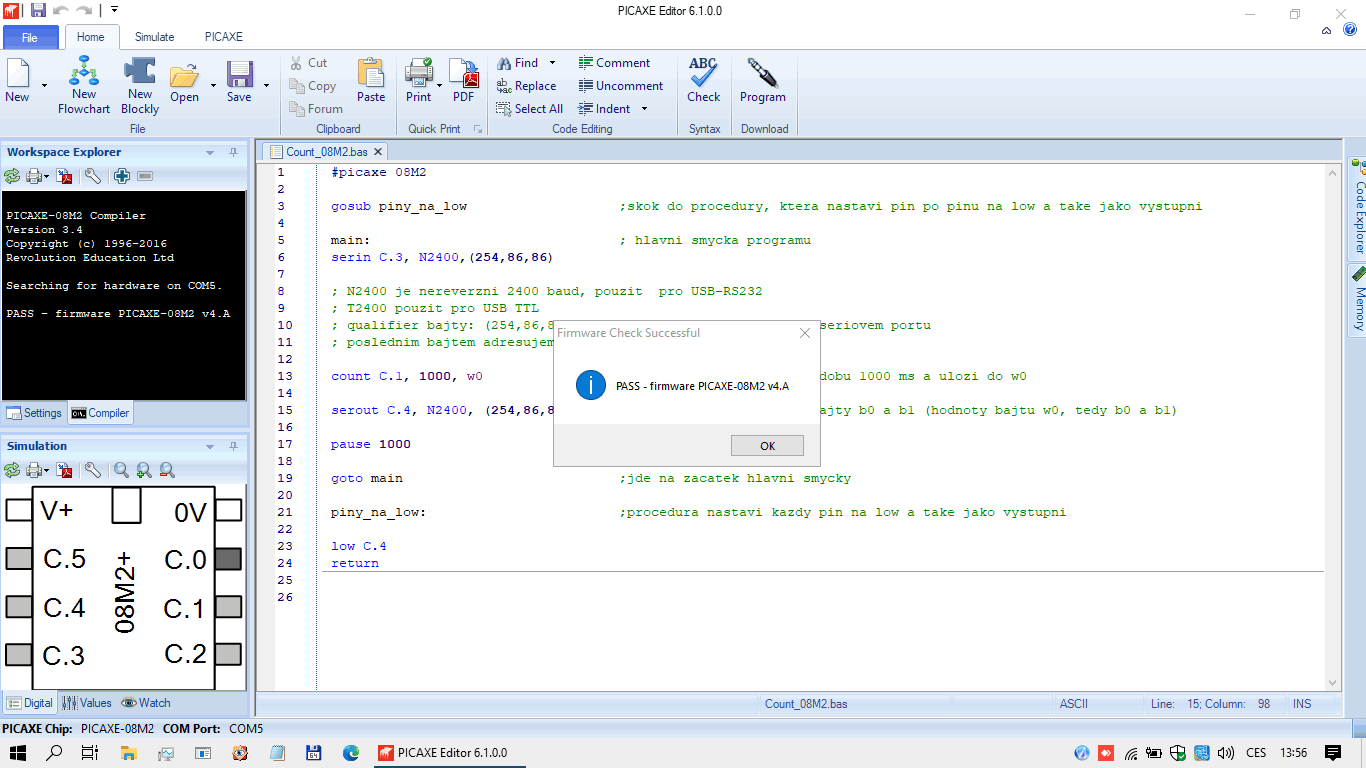This screenshot has width=1366, height=768.
Task: Switch to Settings tab in Workspace Explorer
Action: [x=34, y=413]
